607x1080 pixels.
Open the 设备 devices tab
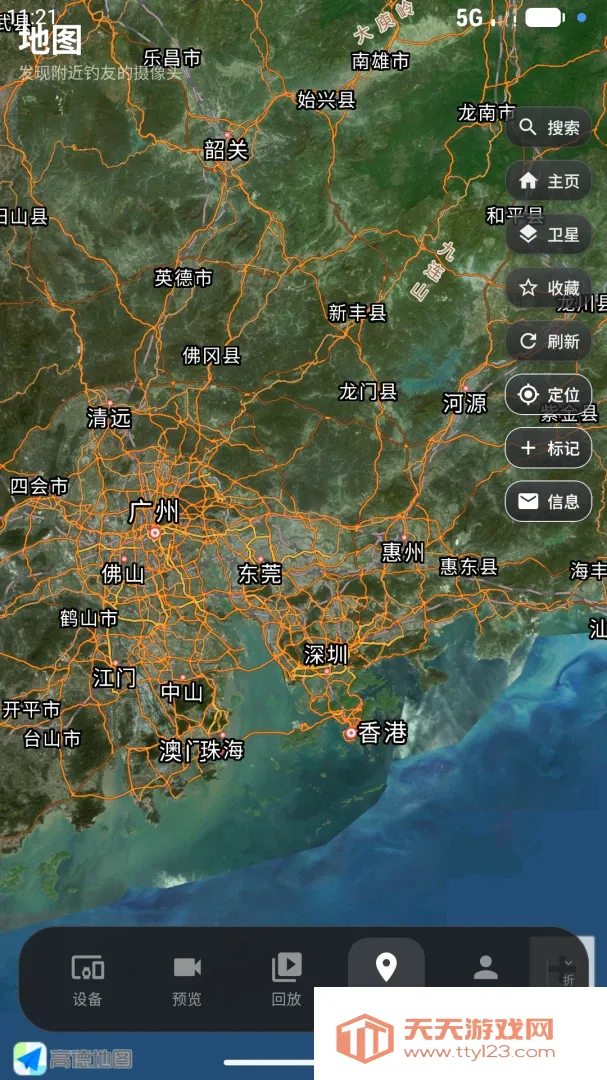pos(88,979)
